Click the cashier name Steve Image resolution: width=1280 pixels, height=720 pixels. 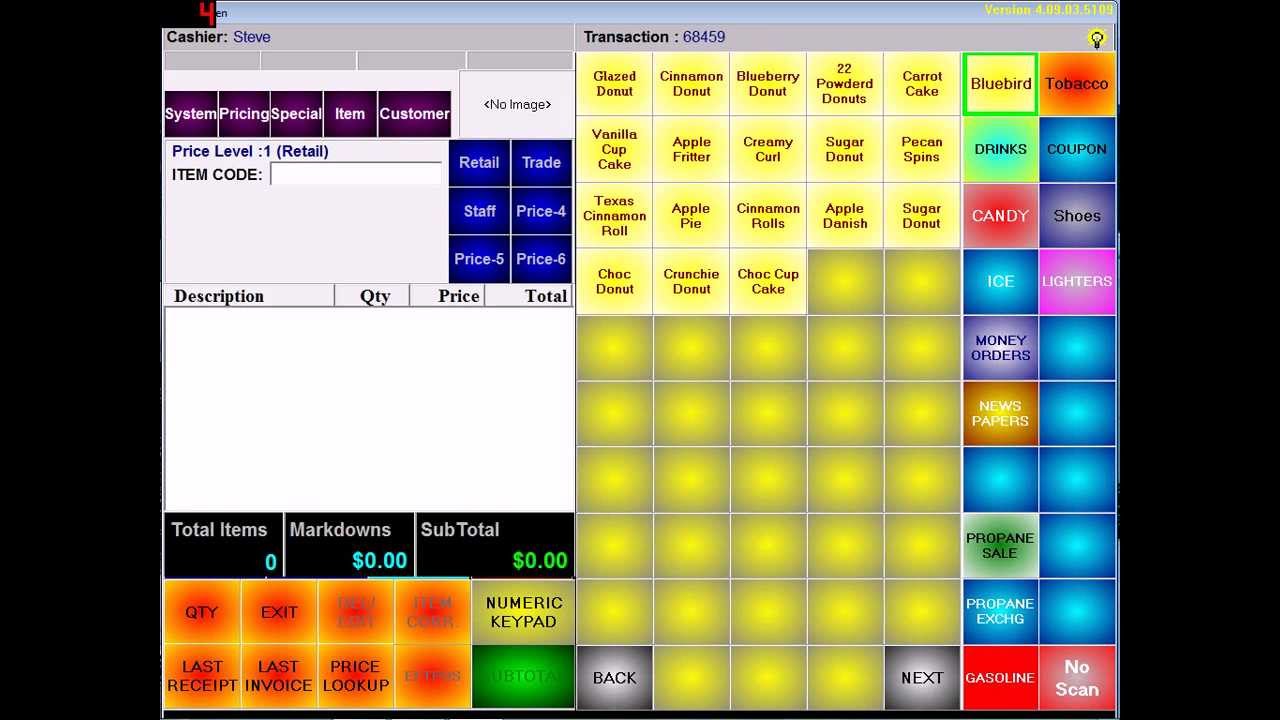coord(252,37)
